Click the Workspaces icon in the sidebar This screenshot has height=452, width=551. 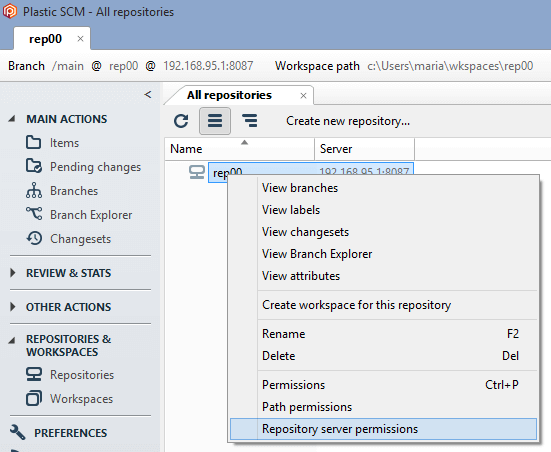tap(34, 398)
